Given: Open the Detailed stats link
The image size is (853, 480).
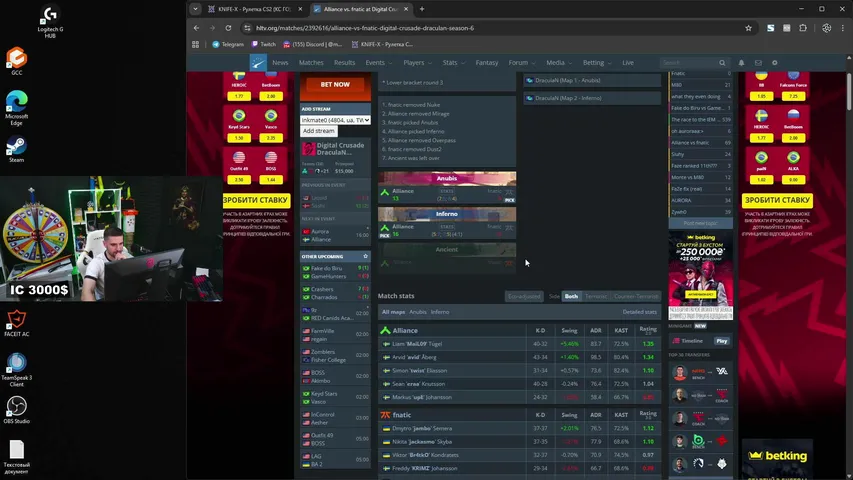Looking at the screenshot, I should point(640,312).
